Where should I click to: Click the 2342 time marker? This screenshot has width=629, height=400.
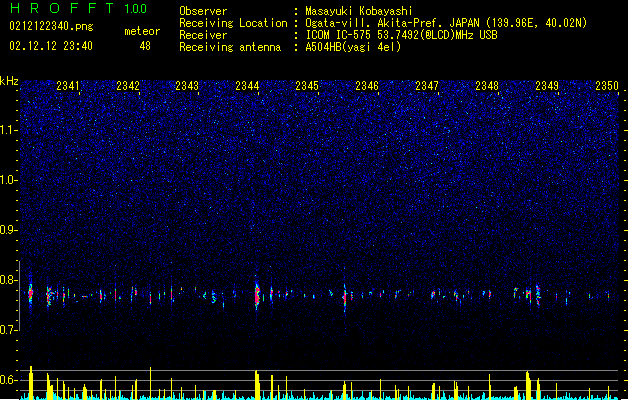point(128,86)
